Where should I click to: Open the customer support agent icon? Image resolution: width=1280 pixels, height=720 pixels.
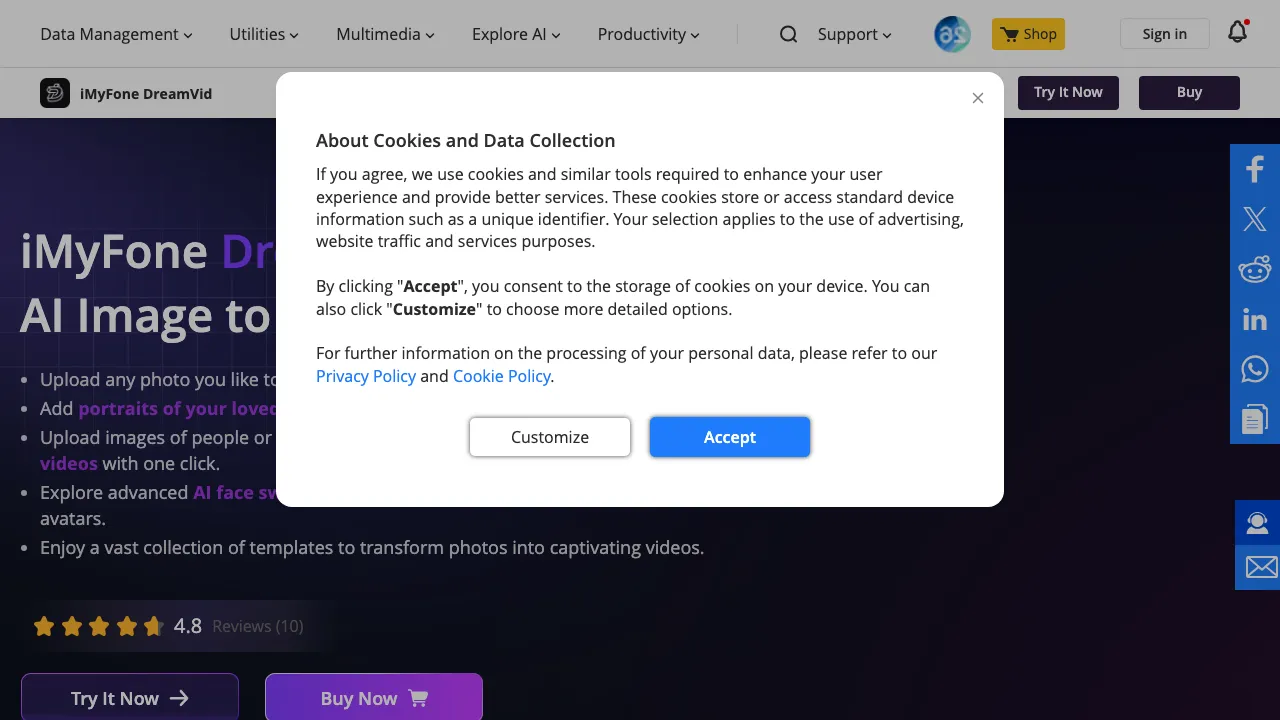(1257, 522)
